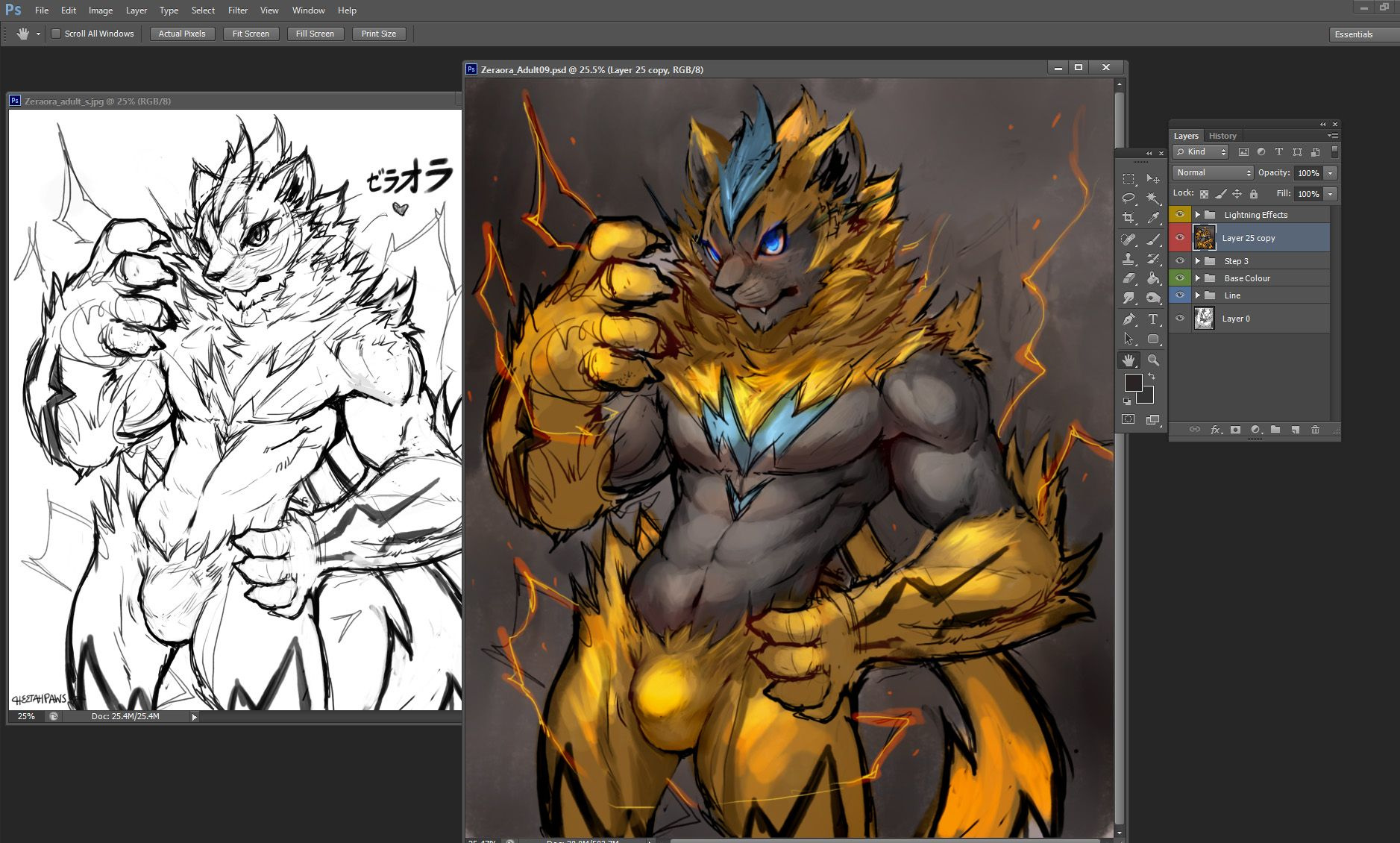Select the Eraser tool
This screenshot has height=843, width=1400.
coord(1129,278)
